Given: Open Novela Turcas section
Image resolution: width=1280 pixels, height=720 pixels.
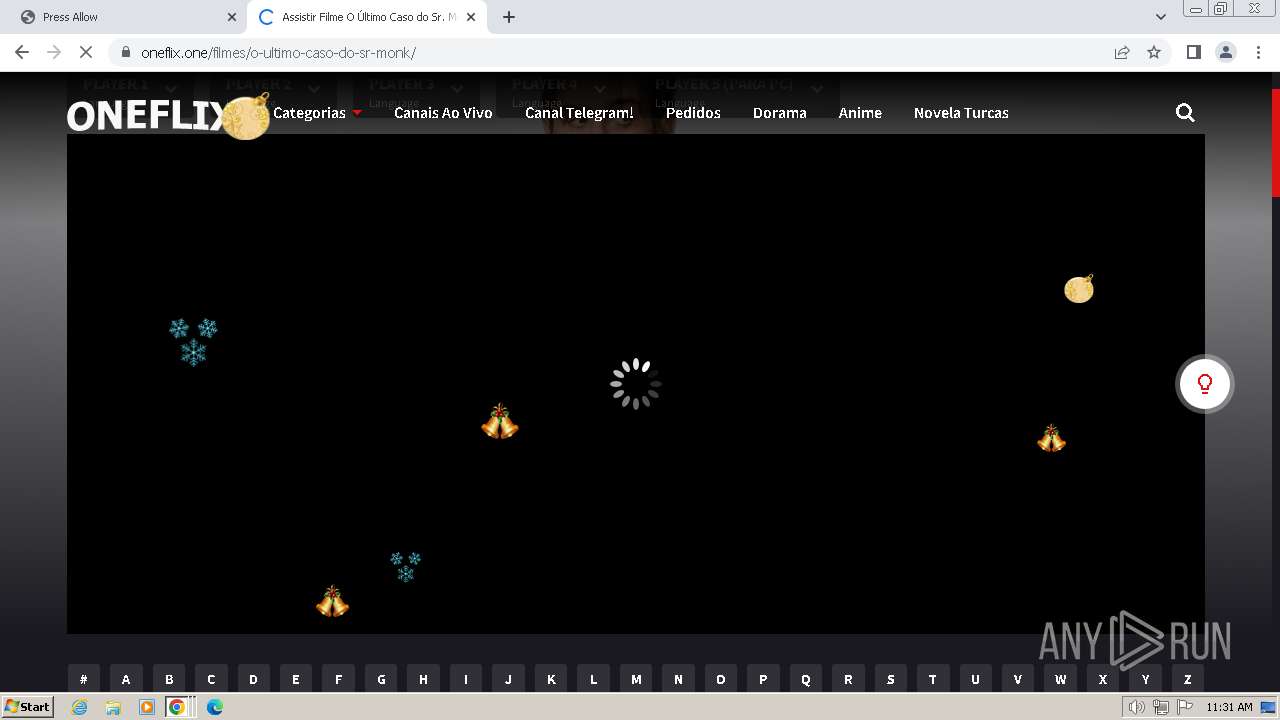Looking at the screenshot, I should coord(961,113).
